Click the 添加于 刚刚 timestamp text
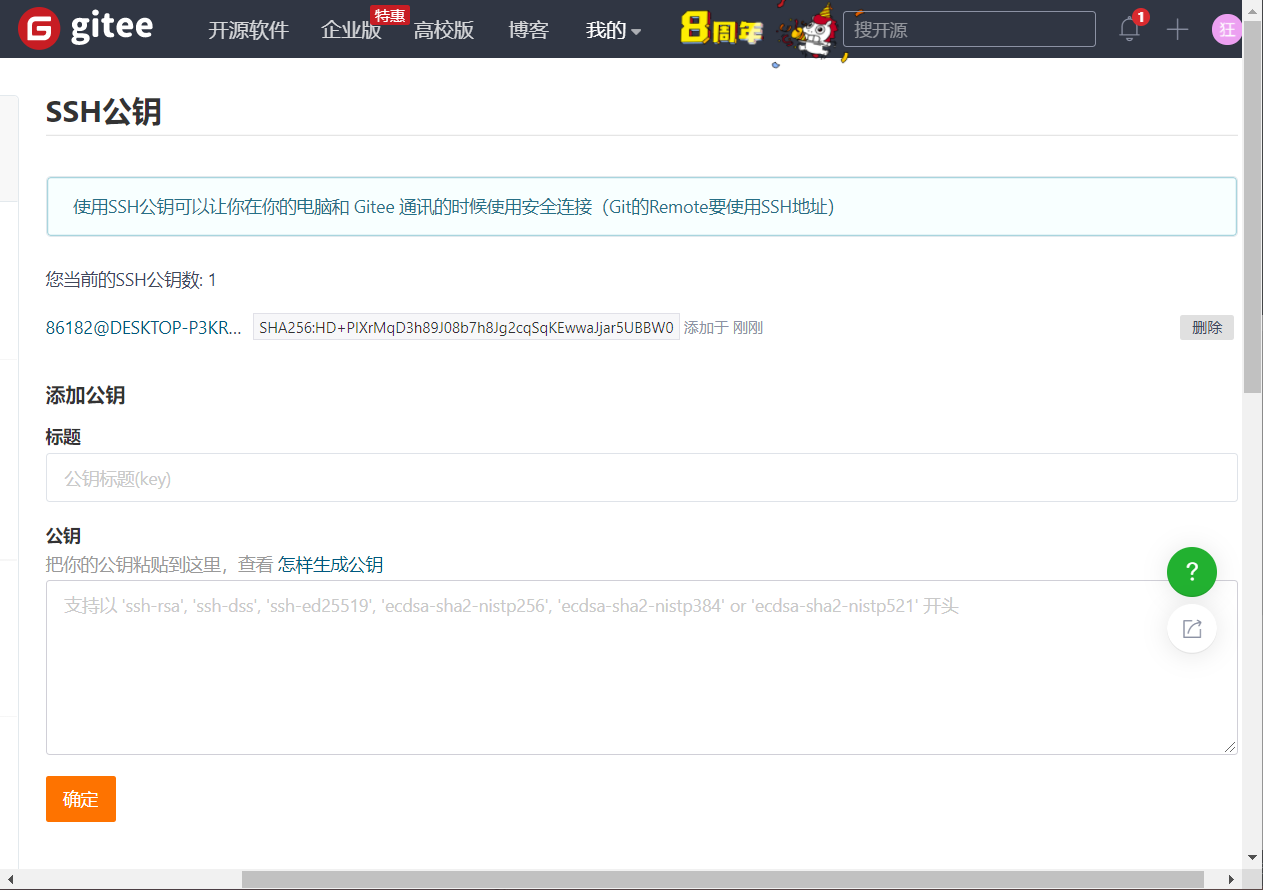The height and width of the screenshot is (890, 1263). tap(723, 328)
